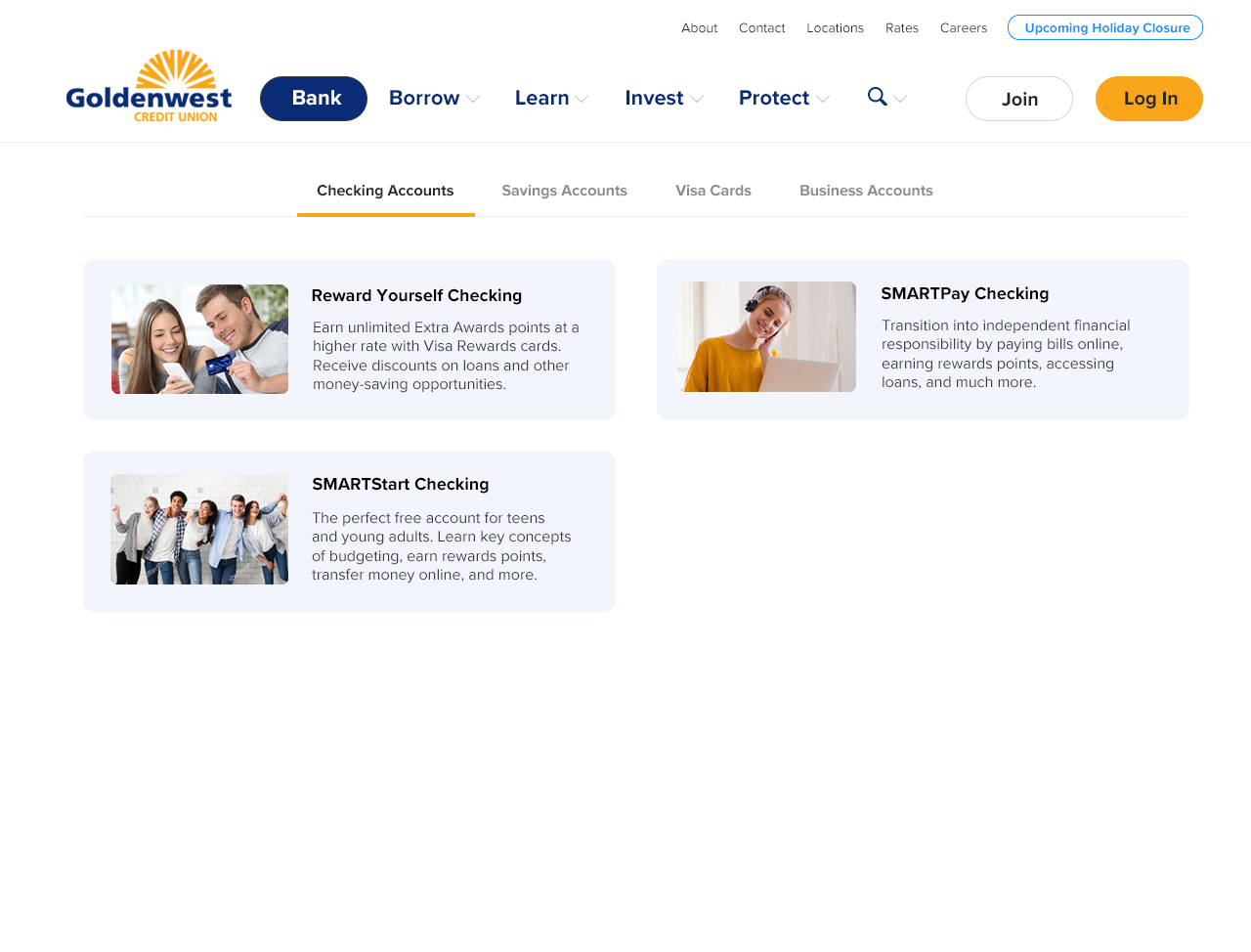Viewport: 1251px width, 952px height.
Task: Click the orange Log In button
Action: click(1148, 99)
